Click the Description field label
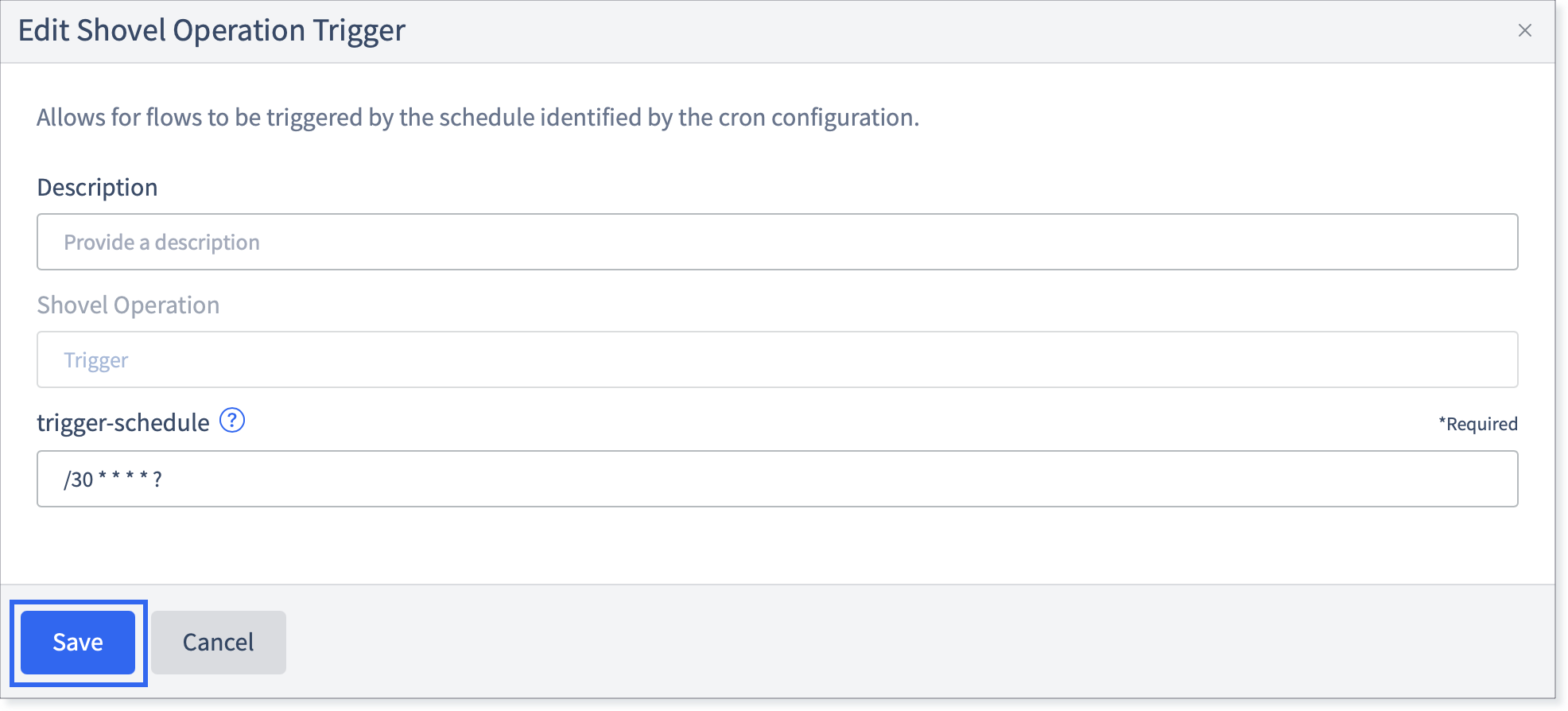Image resolution: width=1568 pixels, height=711 pixels. (x=97, y=187)
